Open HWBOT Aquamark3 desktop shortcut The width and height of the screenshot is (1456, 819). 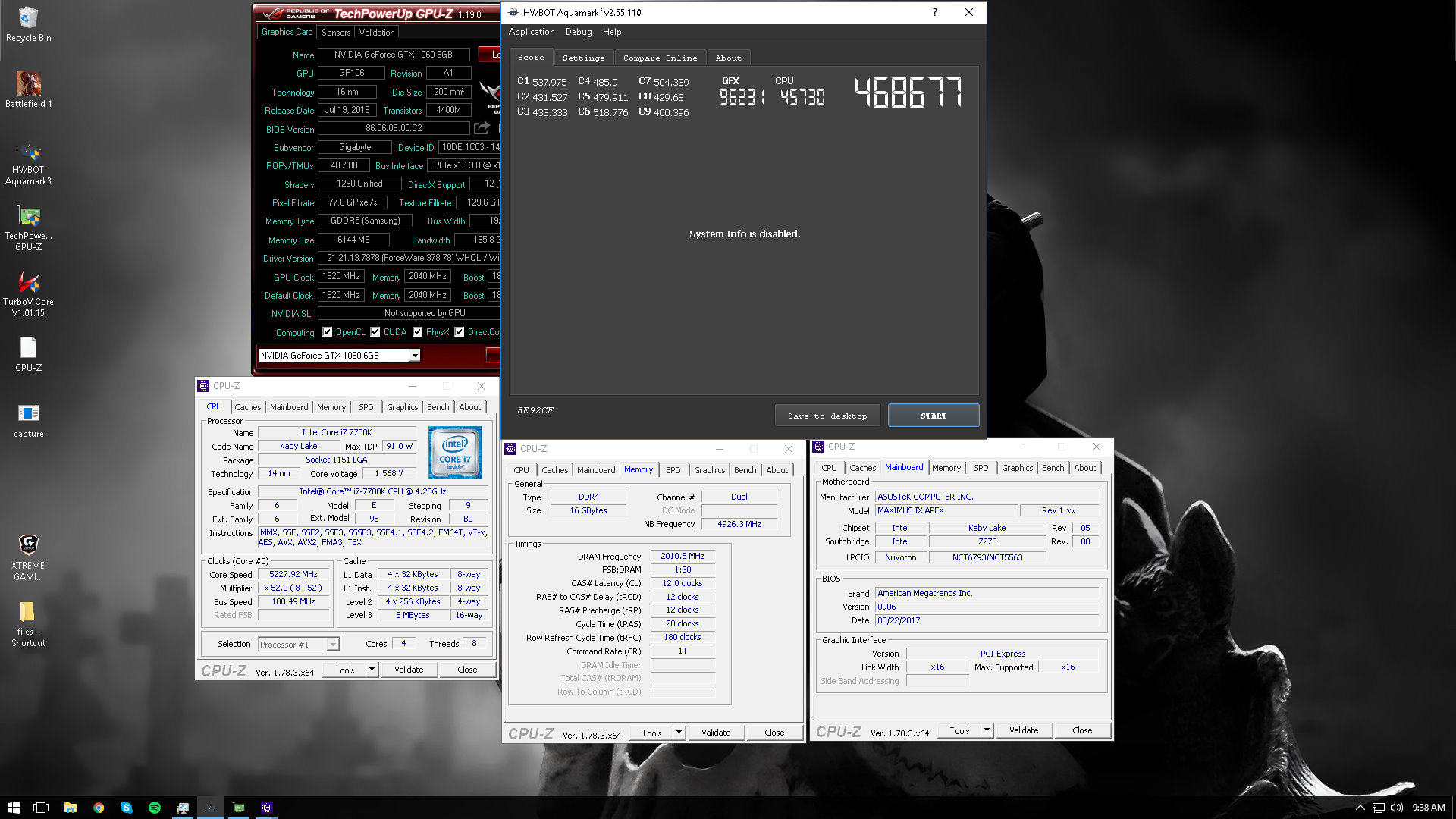pyautogui.click(x=28, y=164)
